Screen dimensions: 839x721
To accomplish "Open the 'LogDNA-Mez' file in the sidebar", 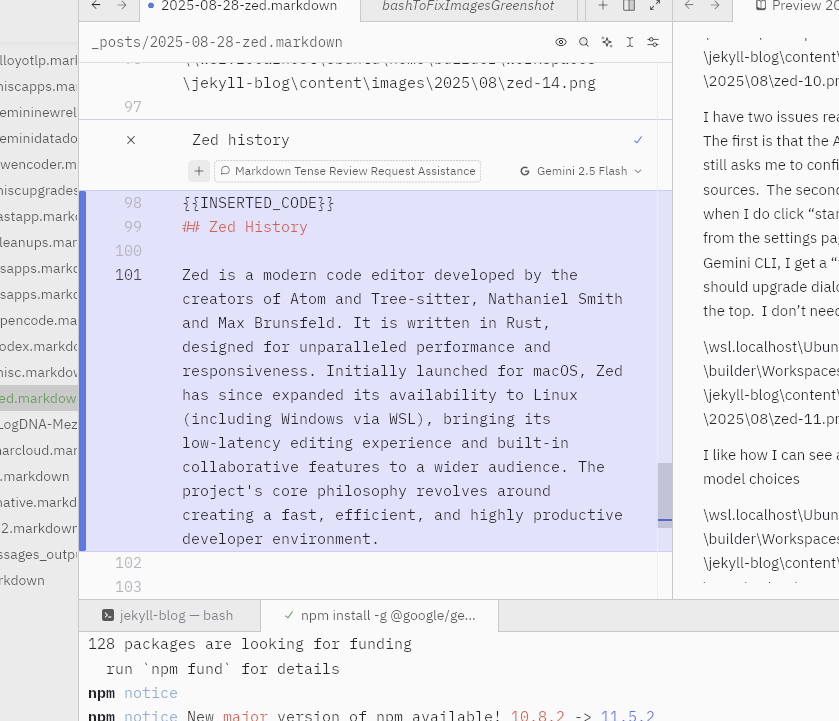I will pyautogui.click(x=39, y=424).
